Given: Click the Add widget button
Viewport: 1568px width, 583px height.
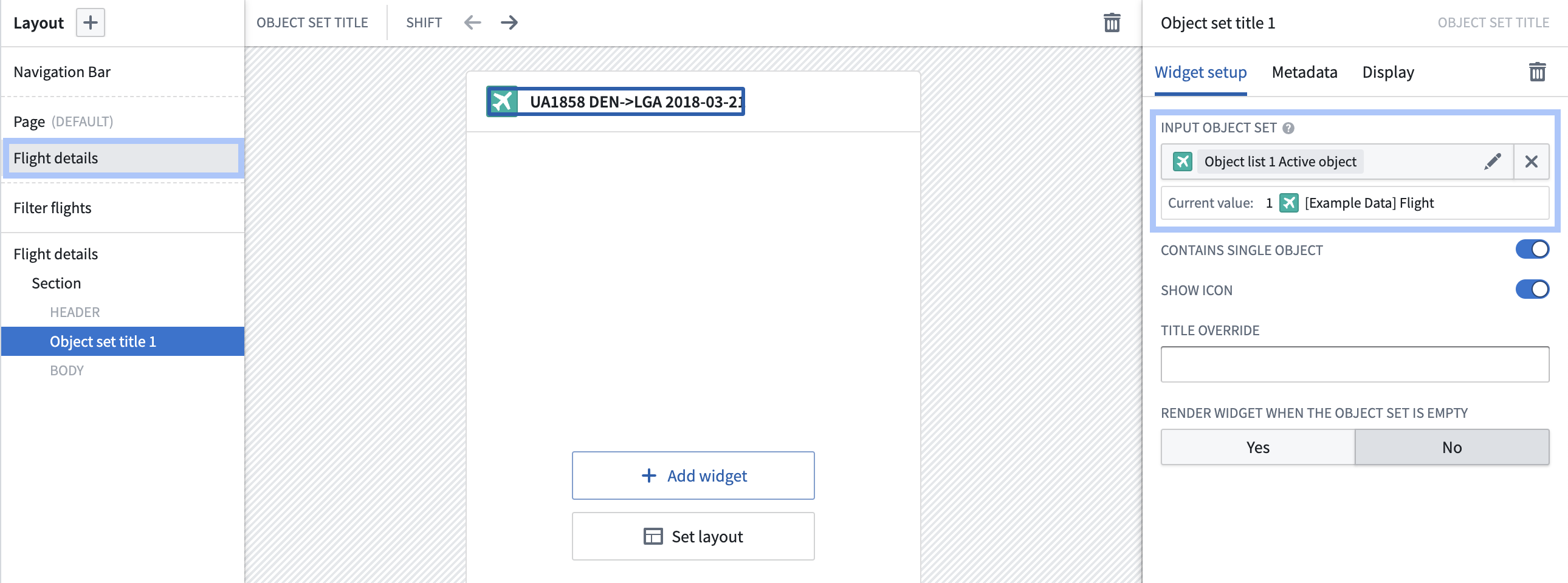Looking at the screenshot, I should pos(693,476).
